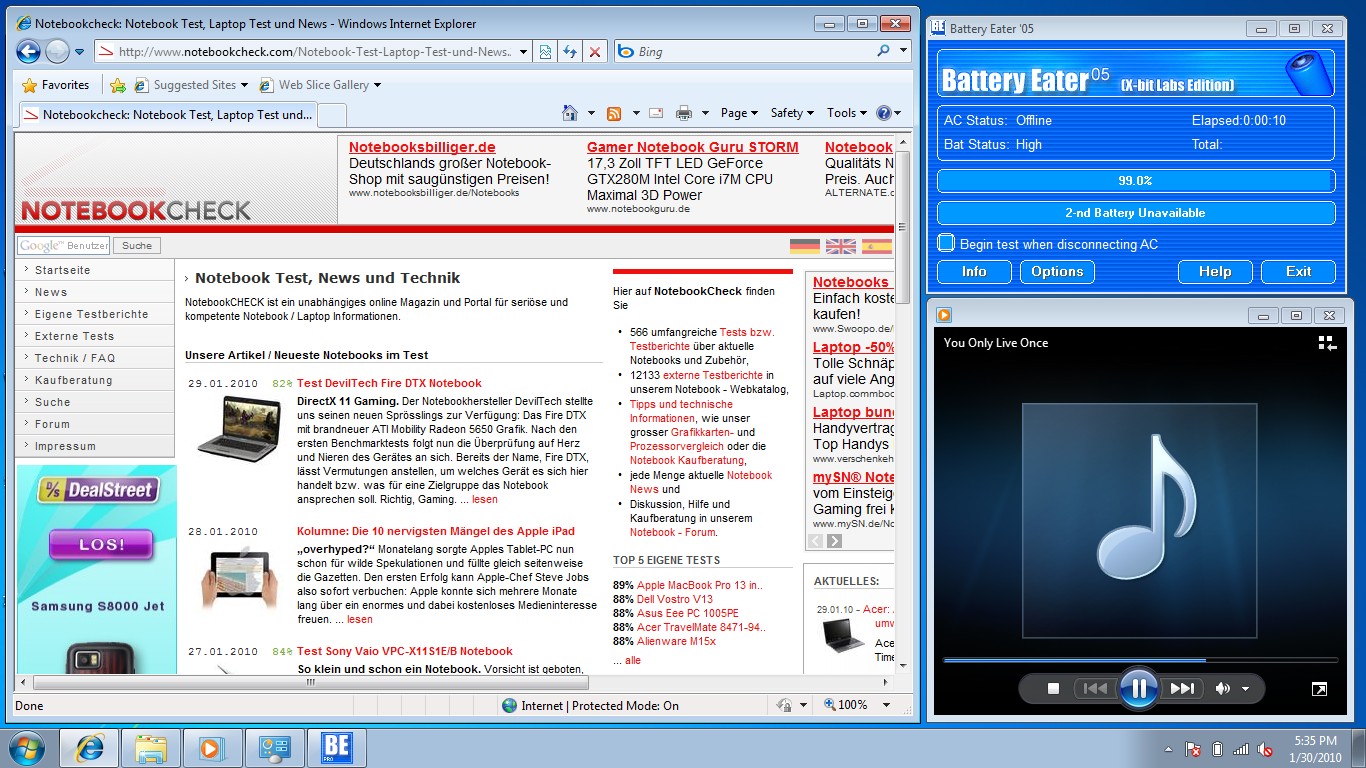Click the Media Player seek bar

tap(1140, 660)
